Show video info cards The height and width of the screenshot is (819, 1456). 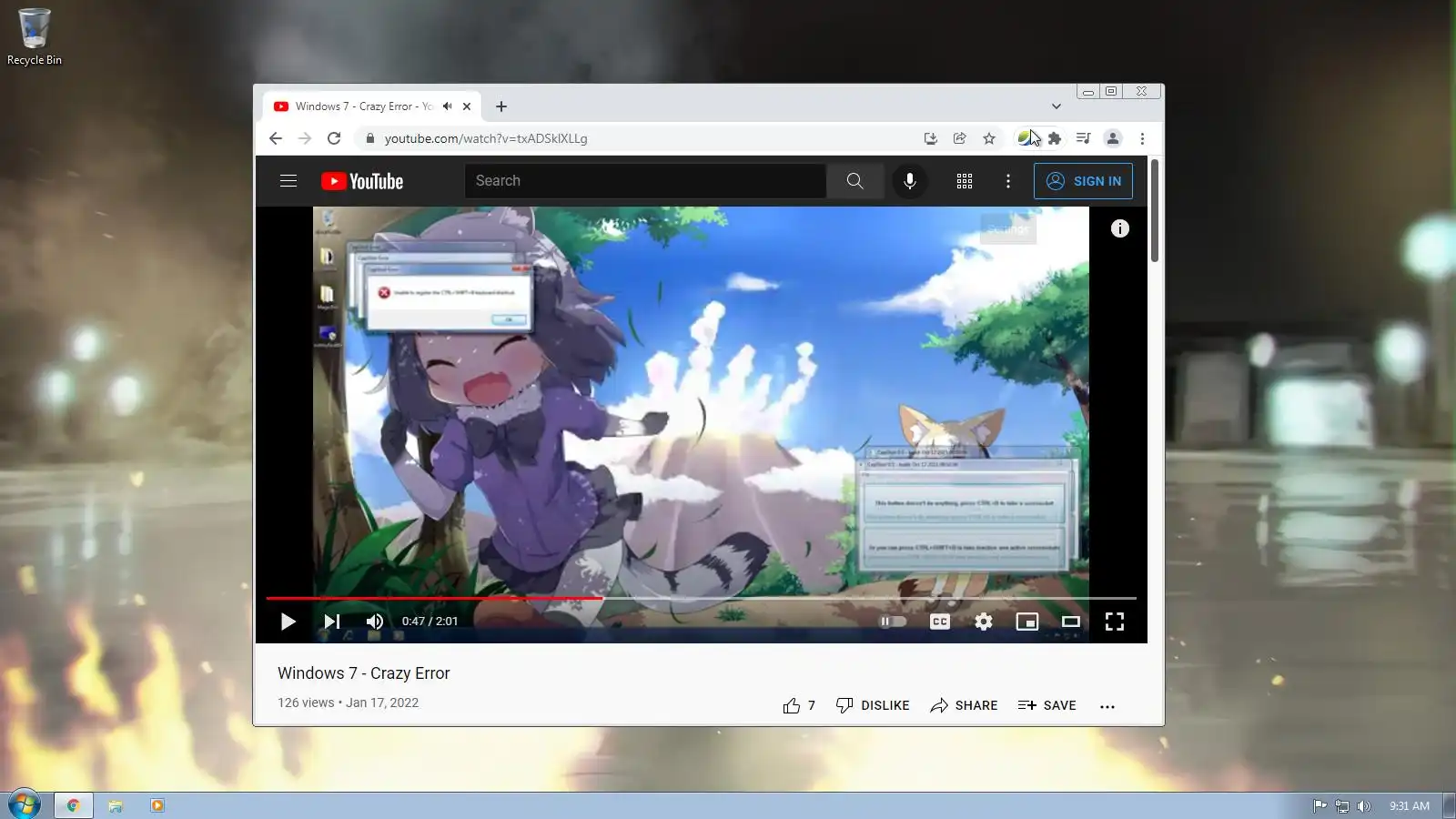[x=1120, y=228]
